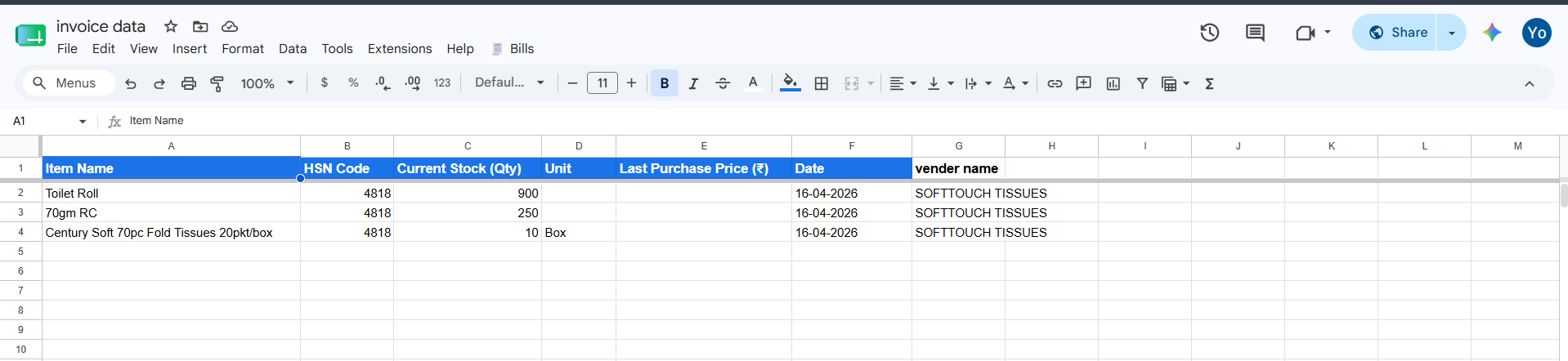Decrease font size minus button
Viewport: 1568px width, 361px height.
pyautogui.click(x=572, y=83)
